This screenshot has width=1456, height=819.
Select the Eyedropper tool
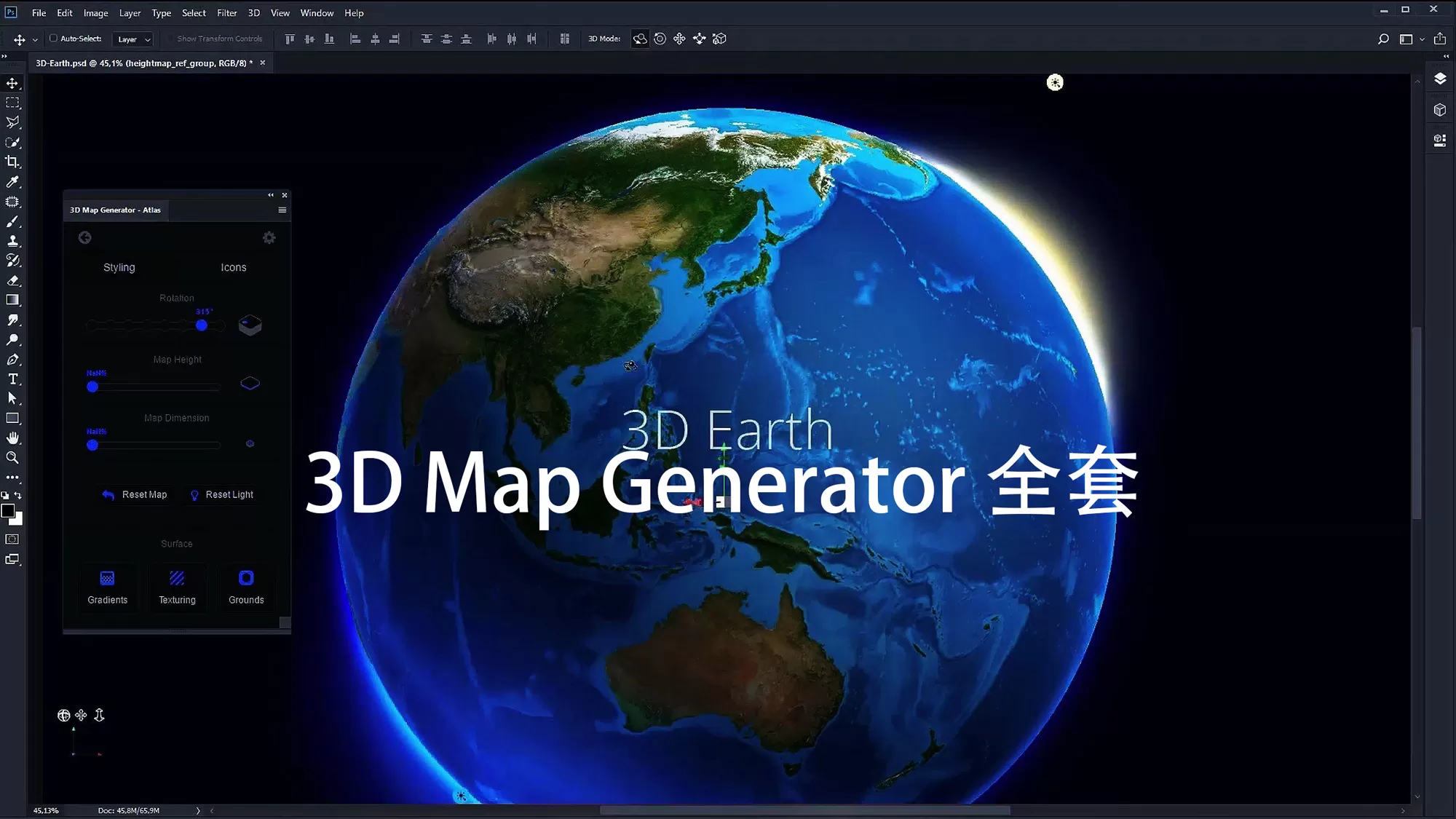(12, 182)
